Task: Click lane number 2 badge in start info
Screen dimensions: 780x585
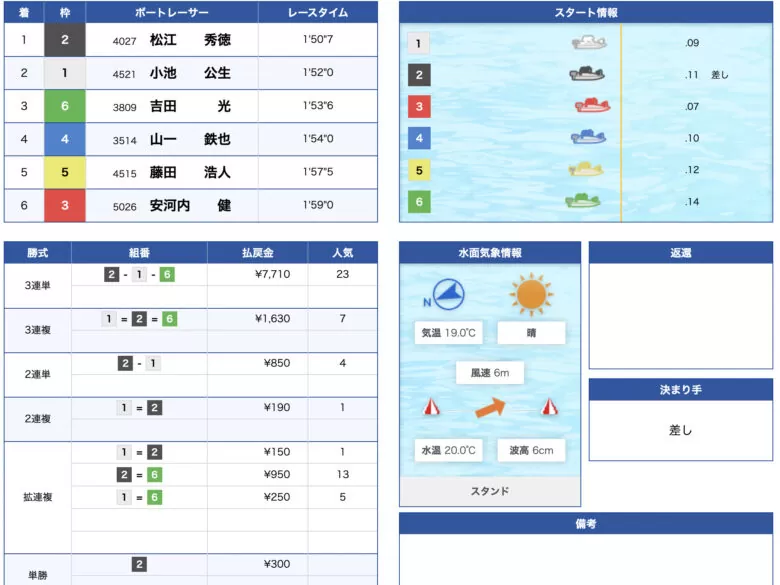Action: pyautogui.click(x=419, y=75)
